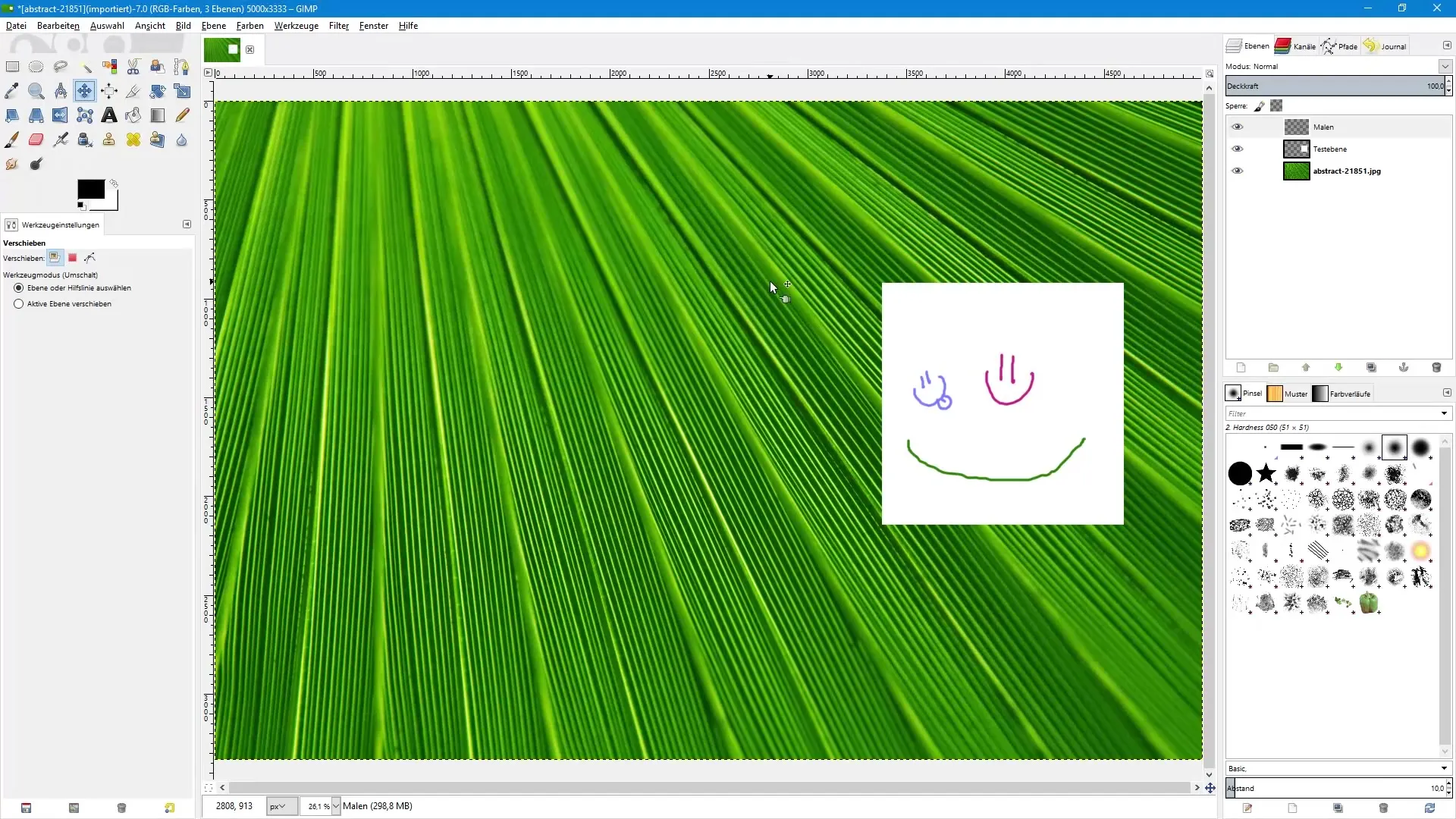Viewport: 1456px width, 819px height.
Task: Select the Alignment tool
Action: point(109,91)
